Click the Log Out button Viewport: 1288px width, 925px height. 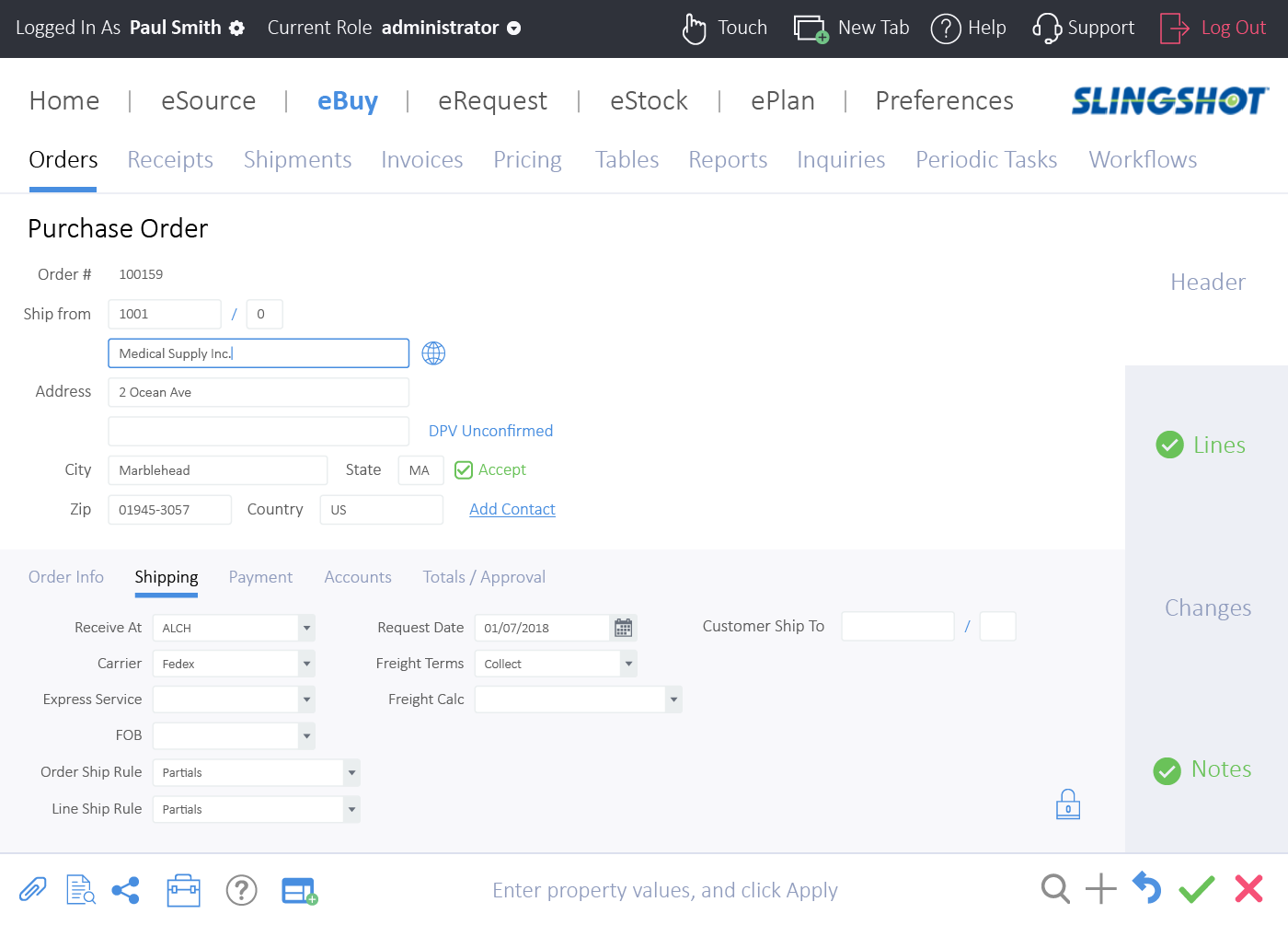(x=1213, y=29)
